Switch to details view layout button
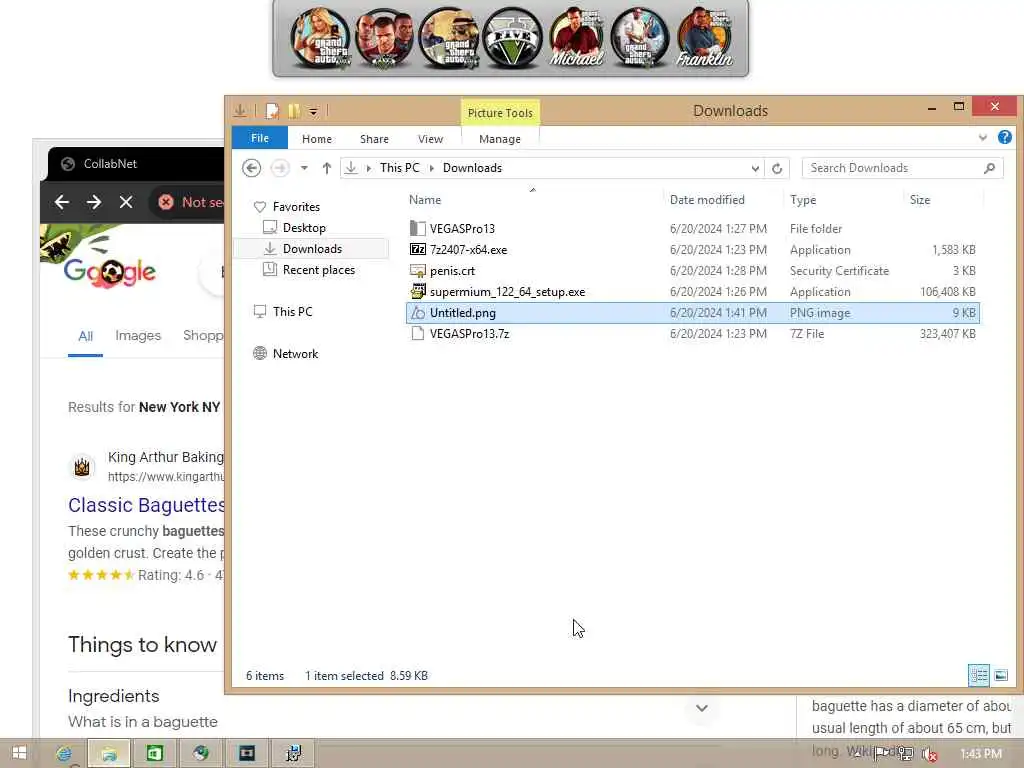Image resolution: width=1024 pixels, height=768 pixels. click(x=978, y=675)
